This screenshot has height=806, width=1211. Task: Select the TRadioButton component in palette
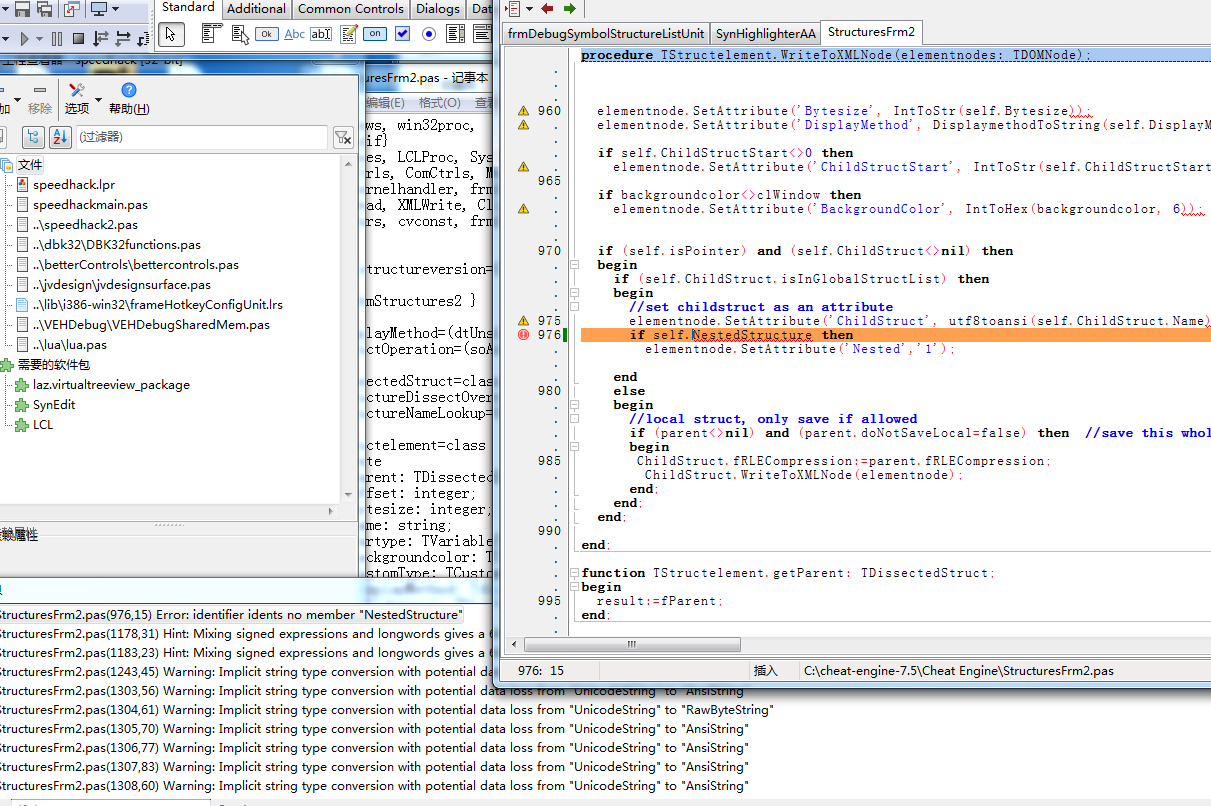point(429,34)
